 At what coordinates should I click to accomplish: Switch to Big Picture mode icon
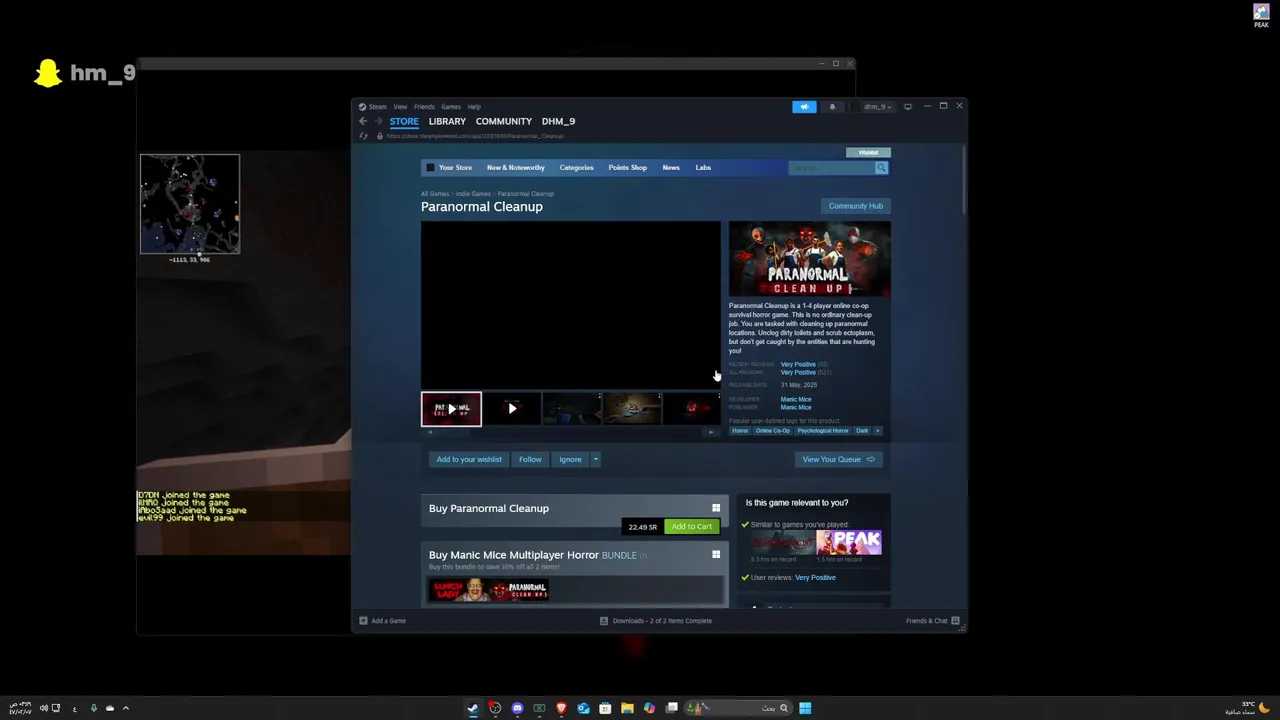(x=908, y=106)
